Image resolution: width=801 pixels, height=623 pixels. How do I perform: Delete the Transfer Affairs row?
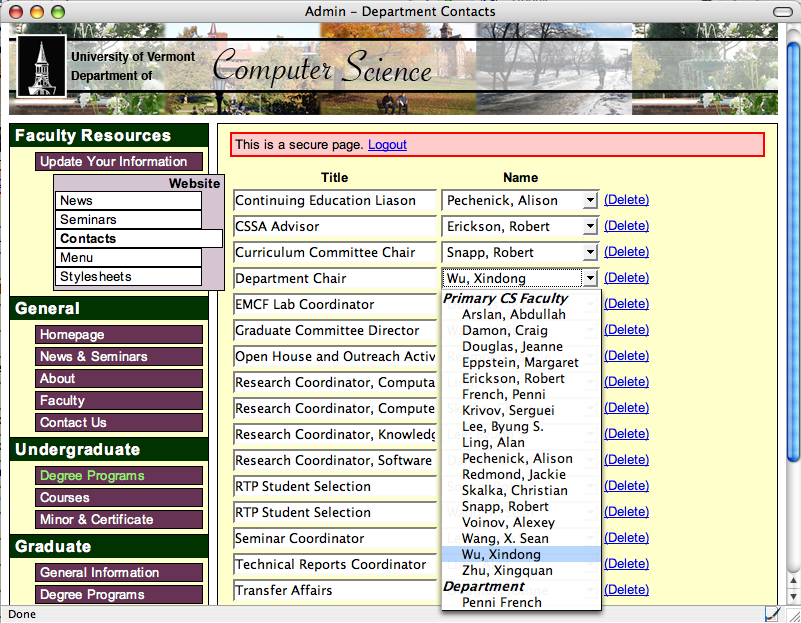[626, 590]
